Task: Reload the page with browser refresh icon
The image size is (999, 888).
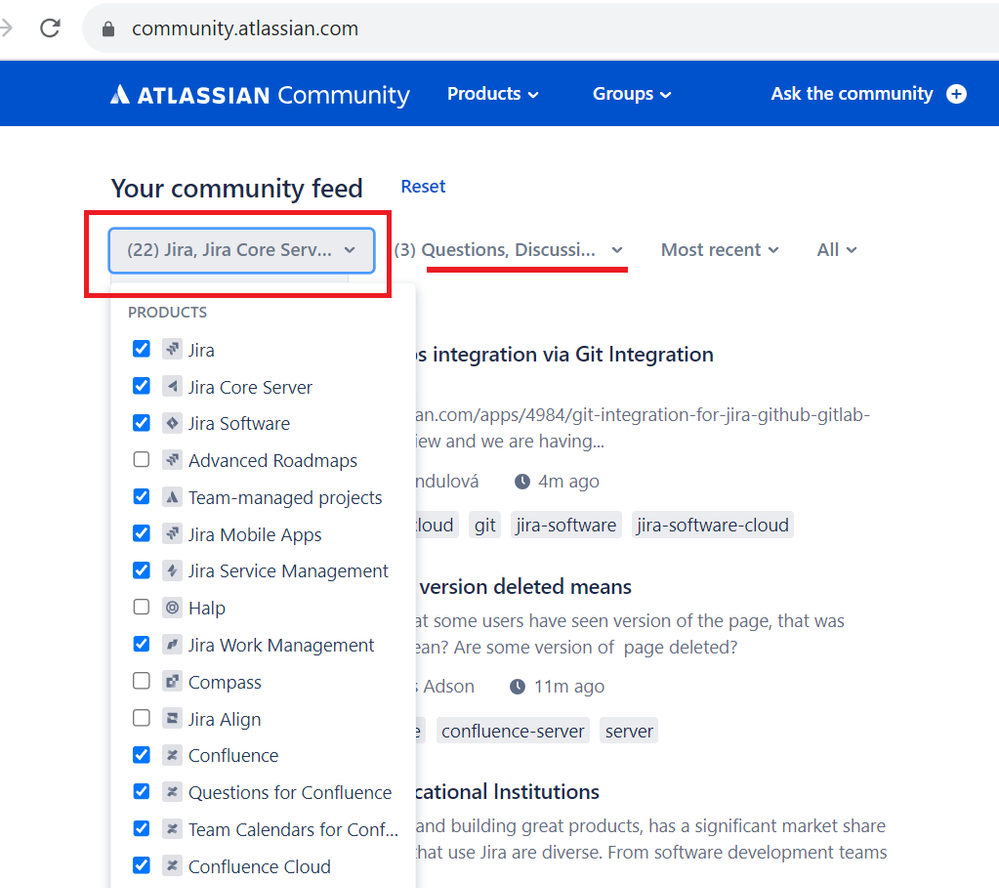Action: pyautogui.click(x=50, y=28)
